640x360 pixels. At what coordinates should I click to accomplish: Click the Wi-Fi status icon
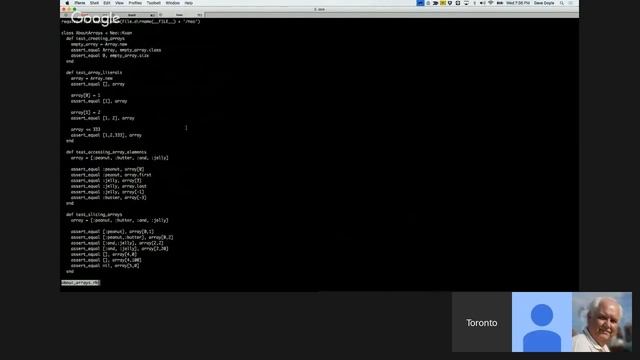pos(491,3)
